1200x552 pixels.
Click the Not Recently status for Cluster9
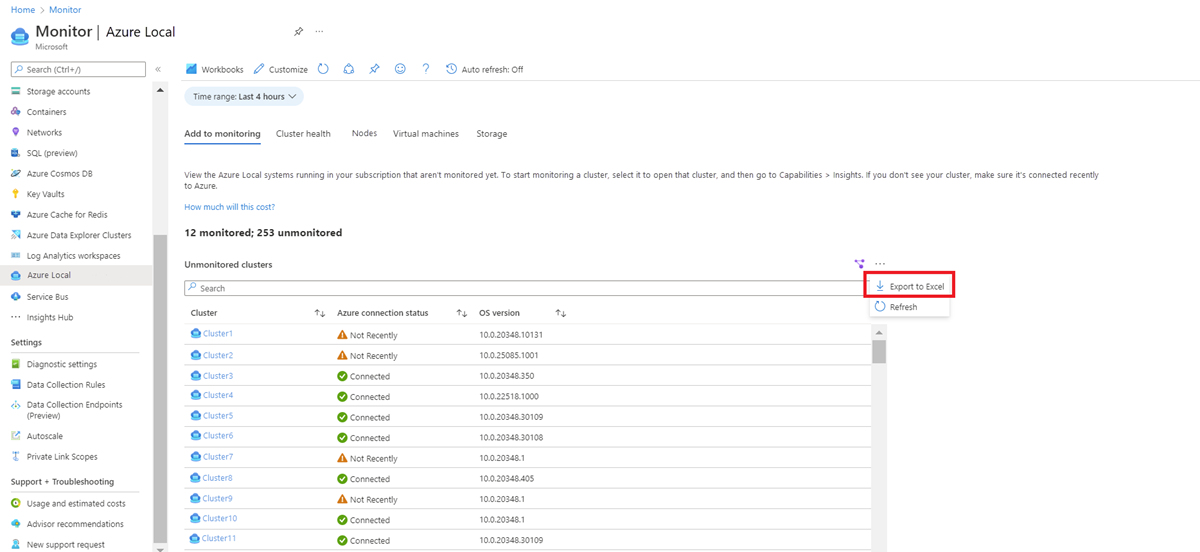tap(374, 500)
